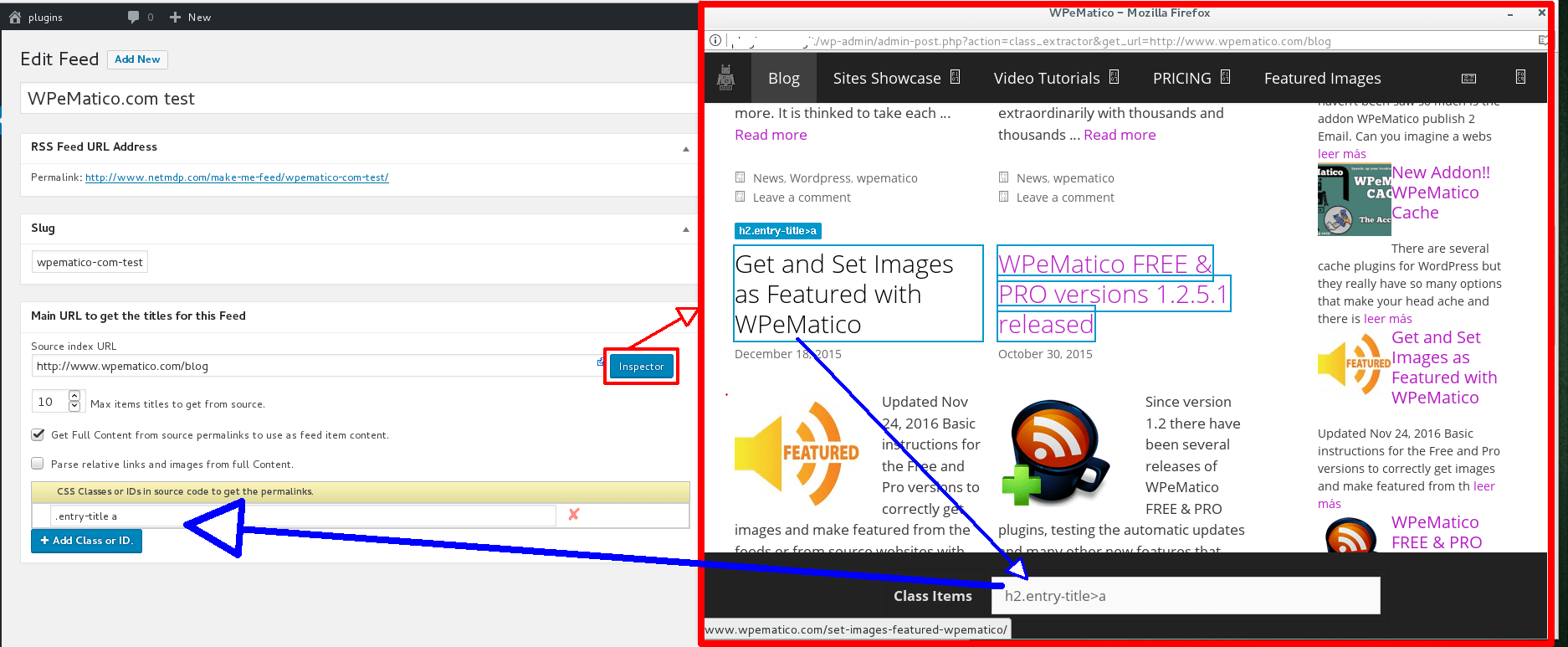Minimize the WPeMatico Firefox window
The image size is (1568, 647).
[x=1510, y=14]
